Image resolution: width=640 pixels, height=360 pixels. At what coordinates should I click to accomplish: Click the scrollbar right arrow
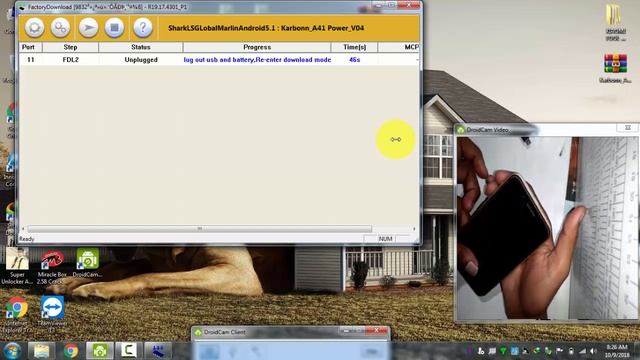[x=414, y=229]
